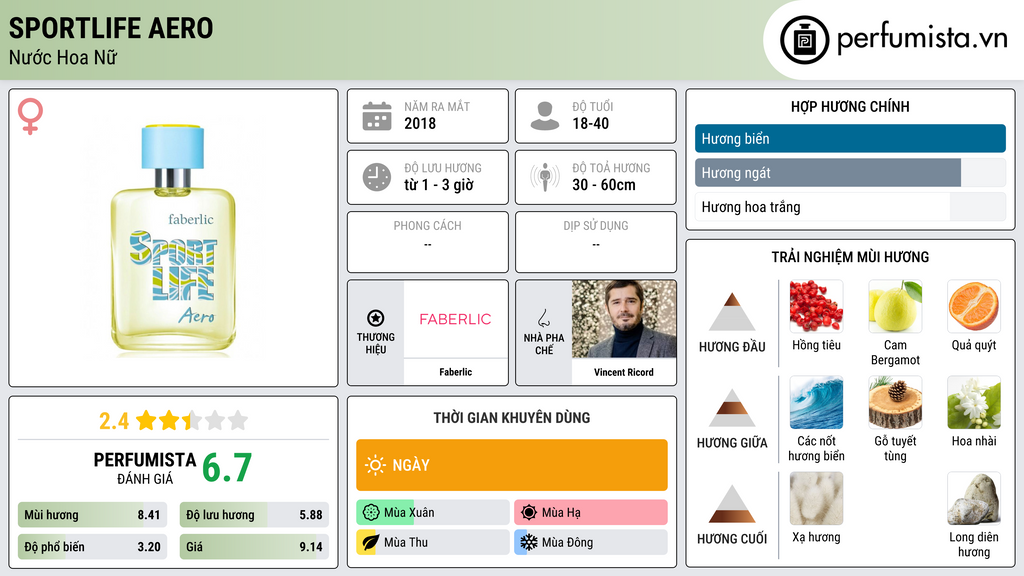Click the pink female gender symbol
Image resolution: width=1024 pixels, height=576 pixels.
click(30, 116)
